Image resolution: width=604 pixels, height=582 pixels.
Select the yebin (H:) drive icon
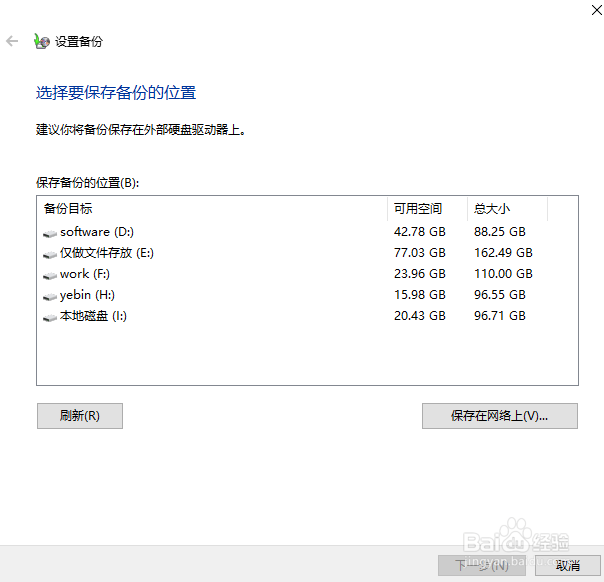pyautogui.click(x=50, y=296)
